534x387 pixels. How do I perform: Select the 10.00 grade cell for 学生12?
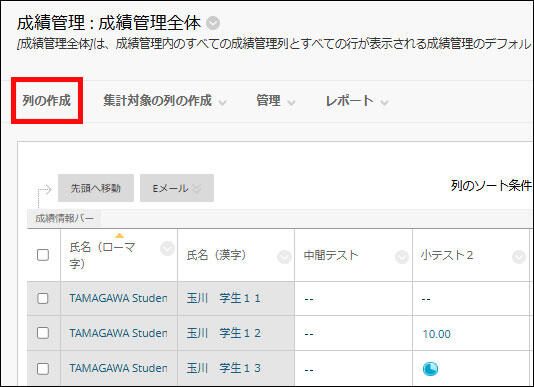(x=437, y=334)
